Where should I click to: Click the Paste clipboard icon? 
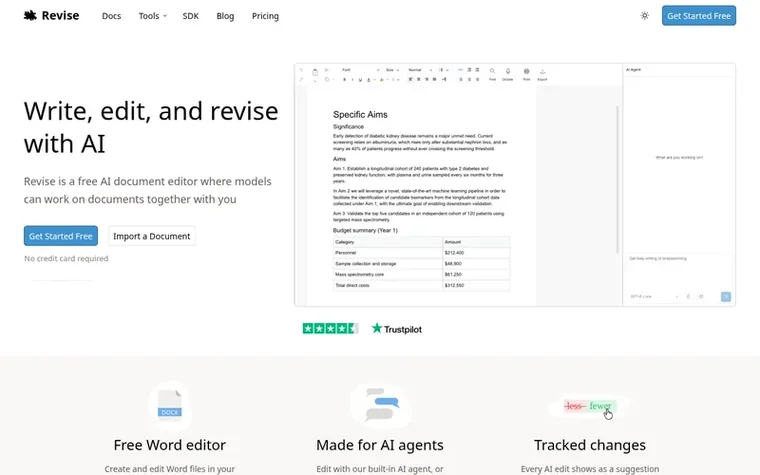click(x=315, y=72)
